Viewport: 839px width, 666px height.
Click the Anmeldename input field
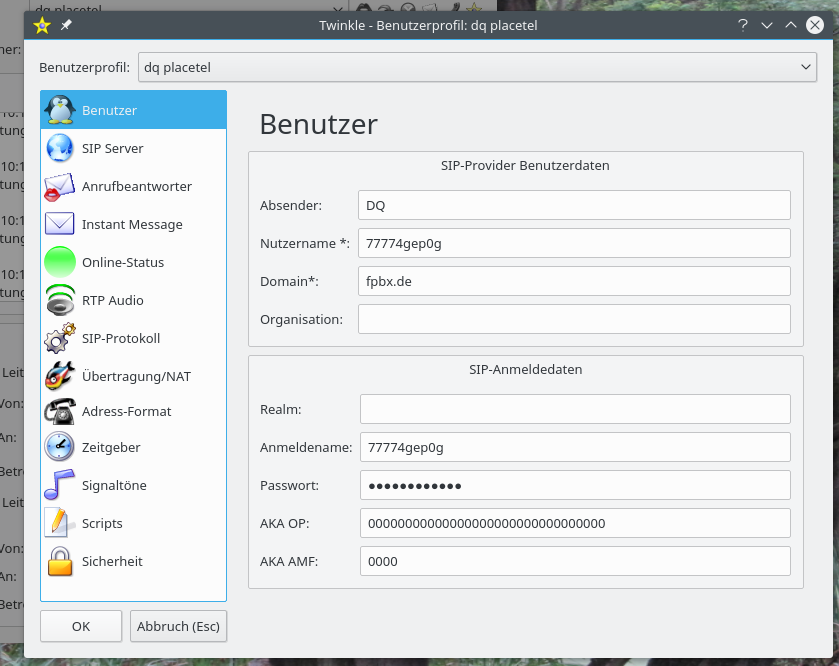point(575,447)
